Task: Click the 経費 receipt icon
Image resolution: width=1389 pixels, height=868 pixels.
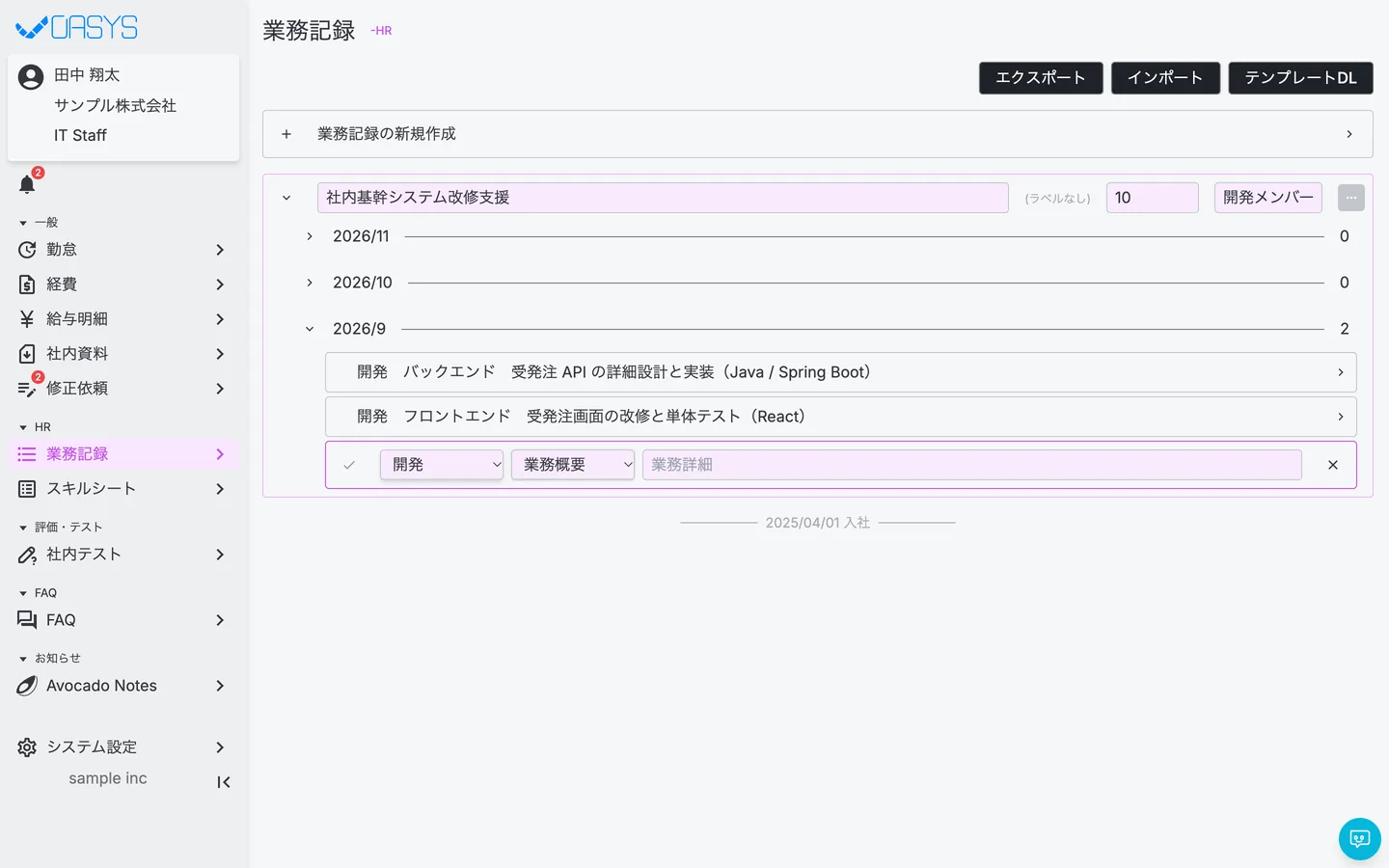Action: point(27,285)
